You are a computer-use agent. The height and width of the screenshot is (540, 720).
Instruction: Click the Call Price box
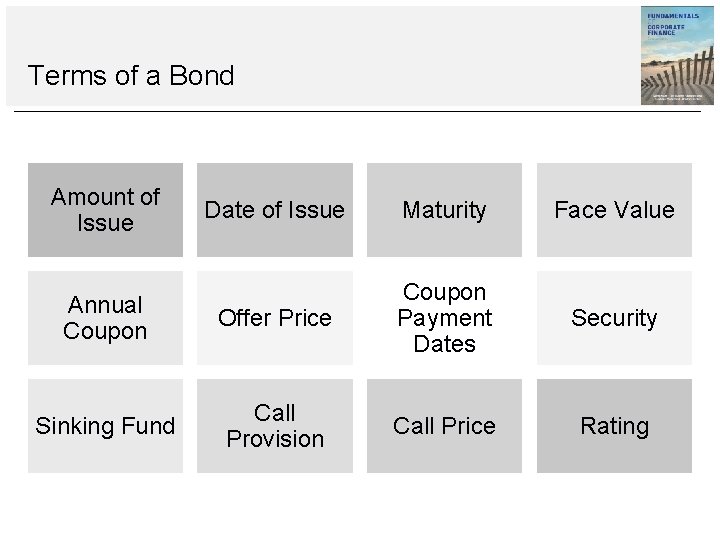[x=444, y=426]
